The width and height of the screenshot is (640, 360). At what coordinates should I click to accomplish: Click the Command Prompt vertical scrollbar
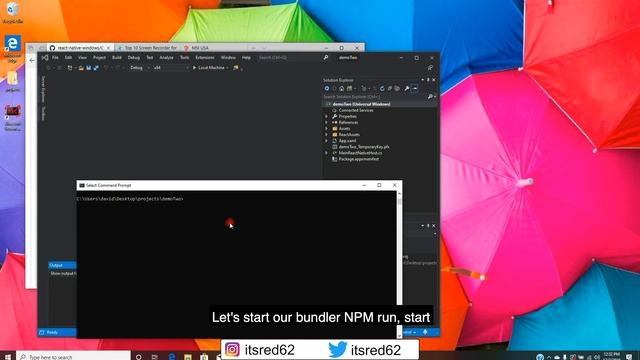399,263
